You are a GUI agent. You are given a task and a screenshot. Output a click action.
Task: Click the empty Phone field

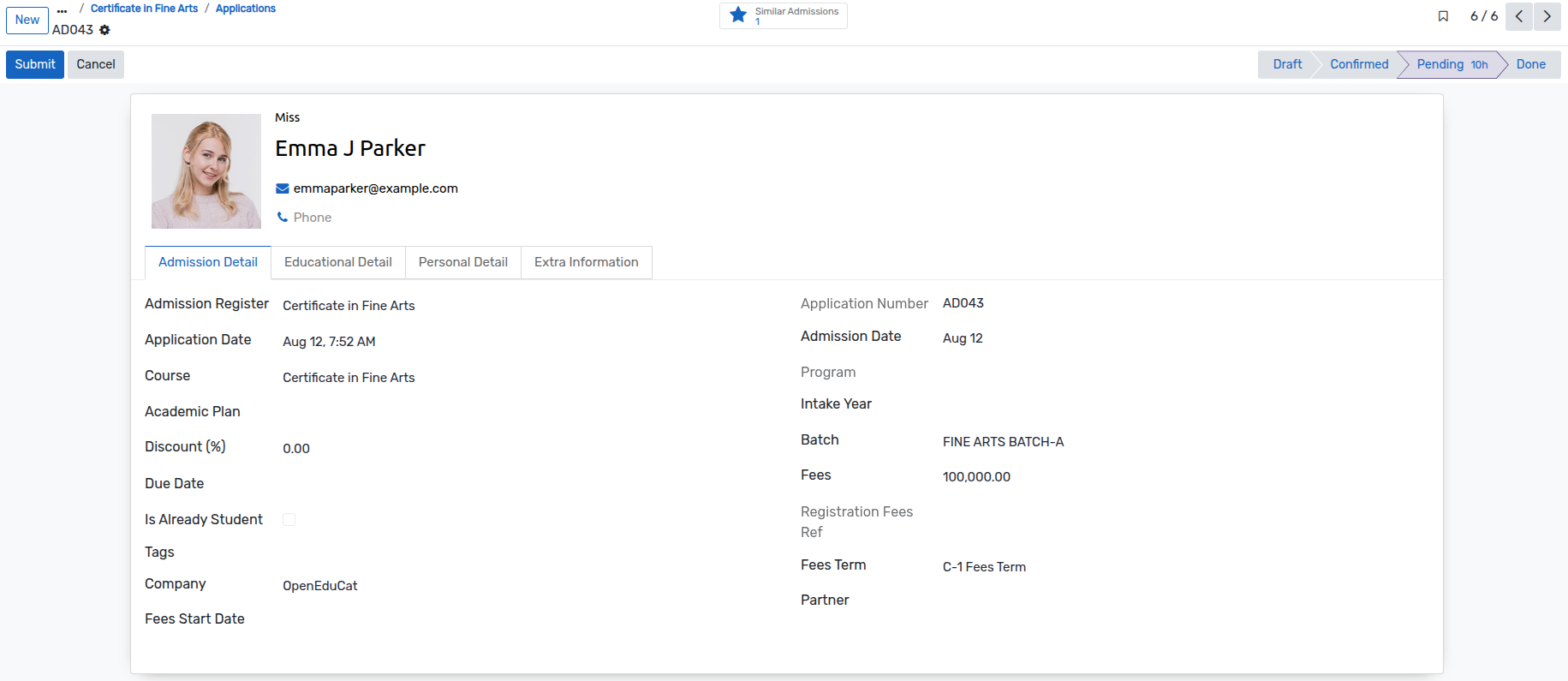[313, 218]
